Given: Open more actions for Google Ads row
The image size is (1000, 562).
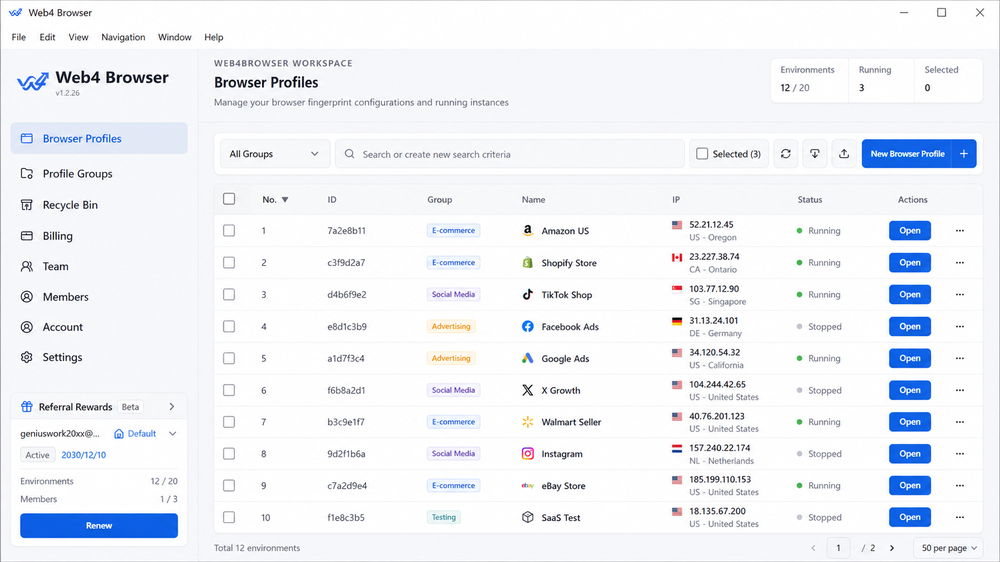Looking at the screenshot, I should pos(960,358).
